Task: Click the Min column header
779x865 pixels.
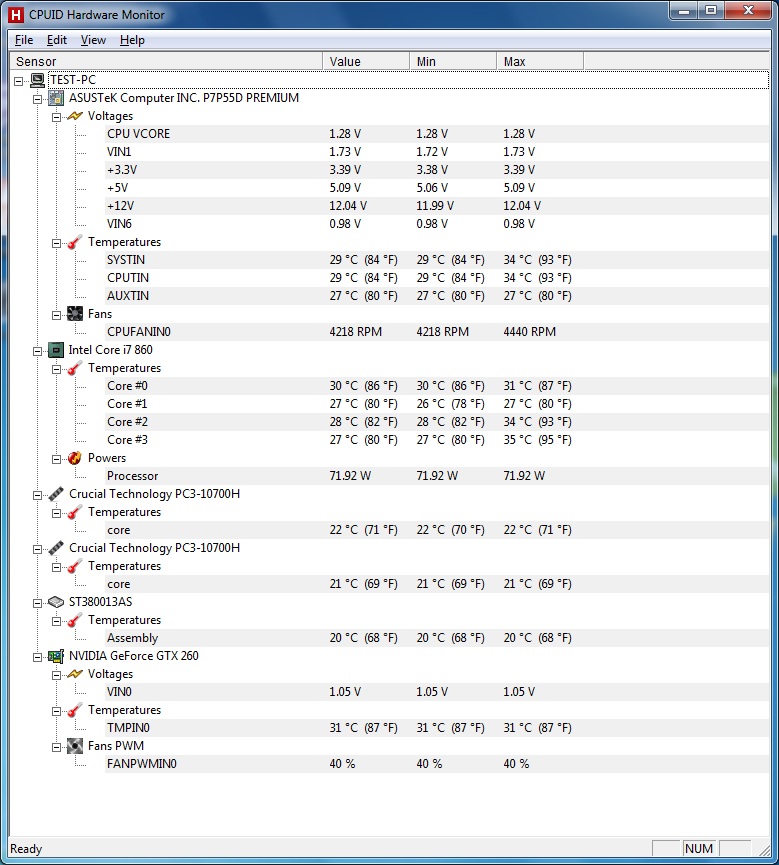Action: [453, 61]
